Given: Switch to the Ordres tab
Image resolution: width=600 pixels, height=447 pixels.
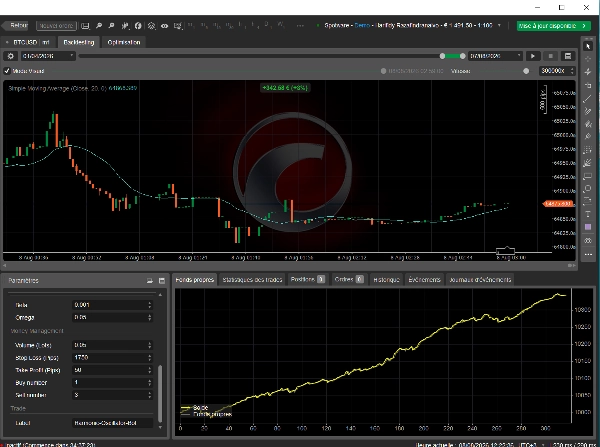Looking at the screenshot, I should click(x=349, y=280).
